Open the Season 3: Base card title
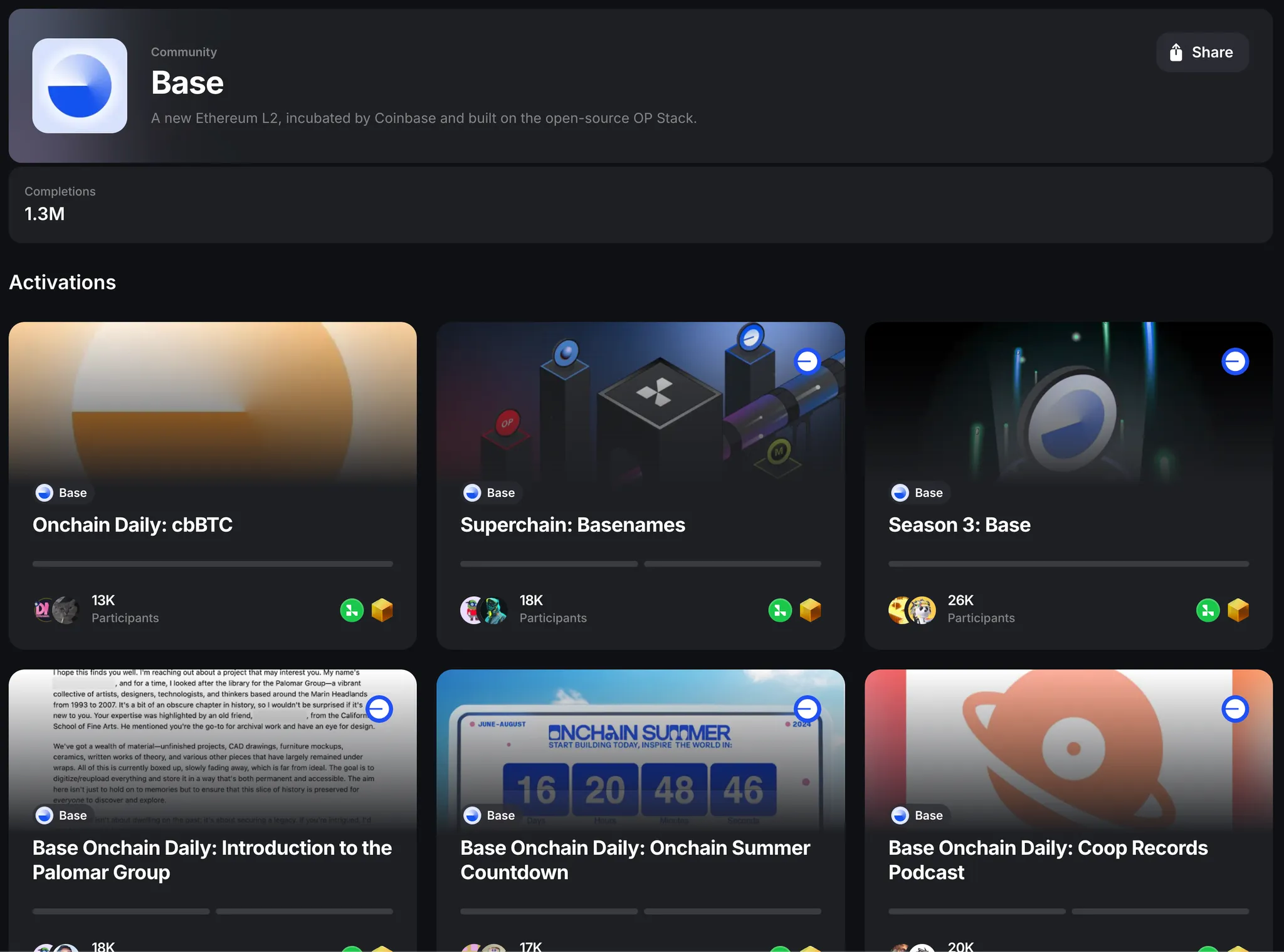Screen dimensions: 1284x952 pyautogui.click(x=959, y=525)
